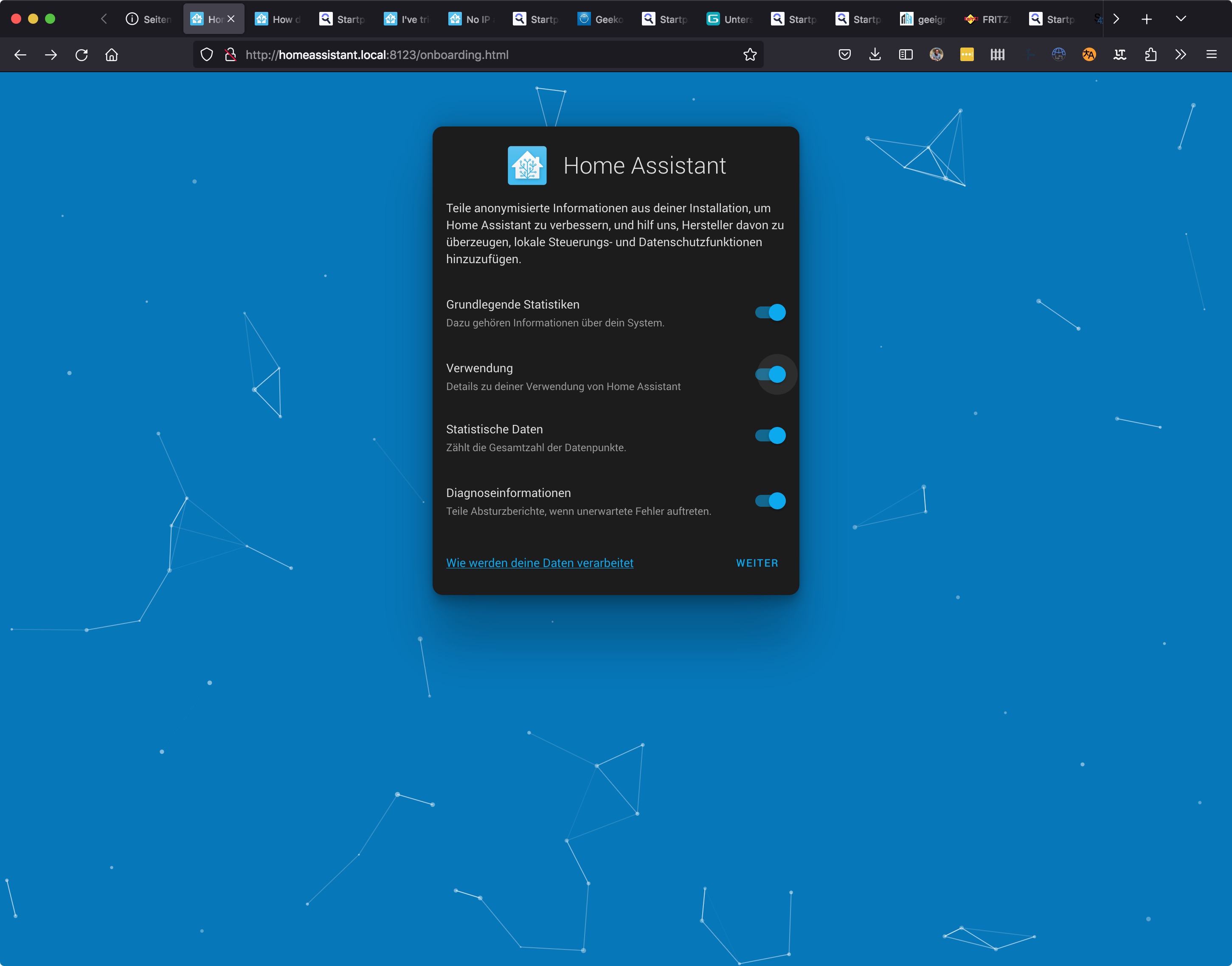Expand more toolbar tools overflow chevron
This screenshot has height=966, width=1232.
(x=1181, y=55)
